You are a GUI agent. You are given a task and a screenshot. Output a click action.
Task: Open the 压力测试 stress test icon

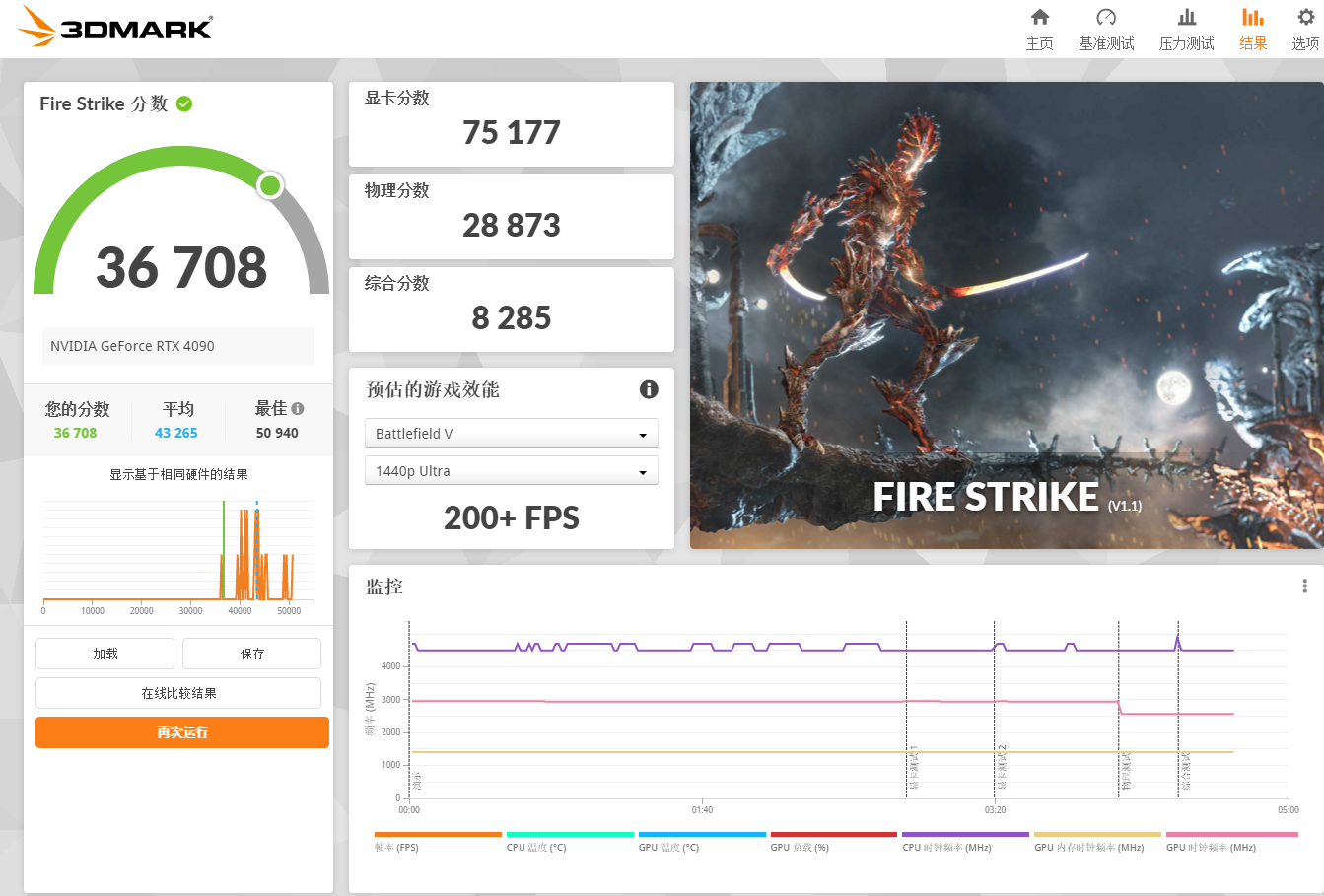[1187, 17]
